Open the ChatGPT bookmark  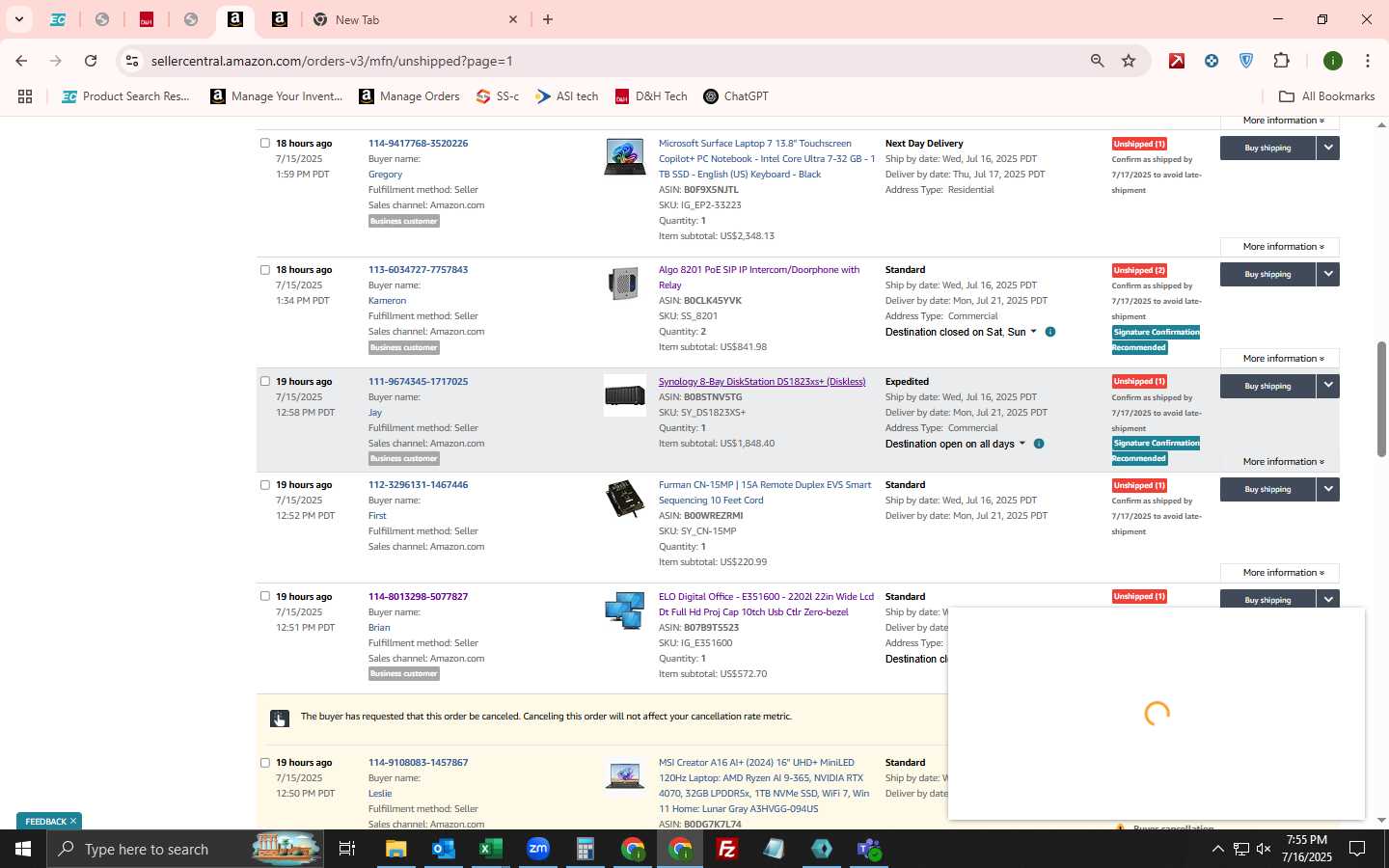[x=736, y=96]
